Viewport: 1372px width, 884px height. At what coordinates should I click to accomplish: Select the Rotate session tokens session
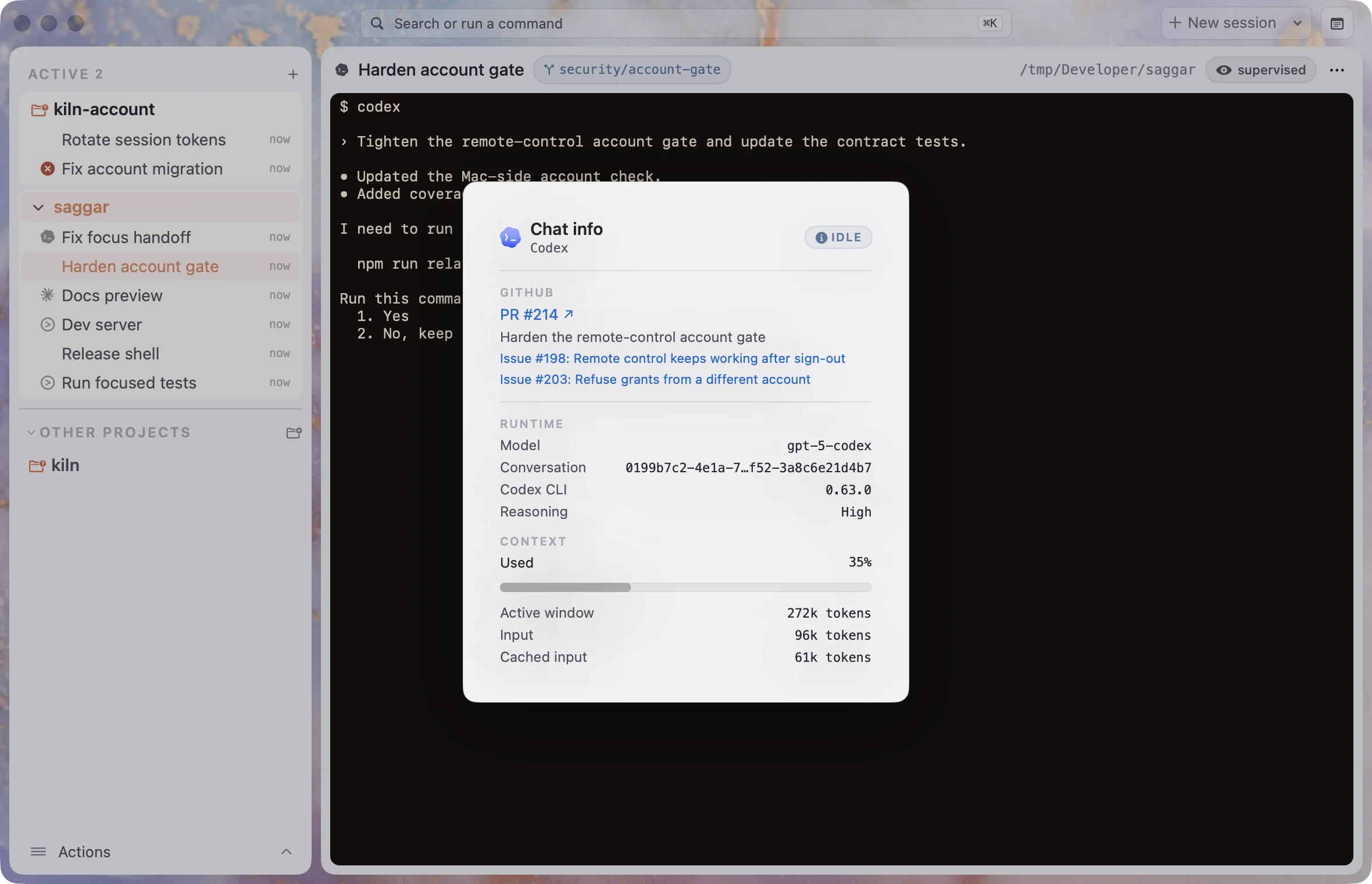click(x=160, y=140)
